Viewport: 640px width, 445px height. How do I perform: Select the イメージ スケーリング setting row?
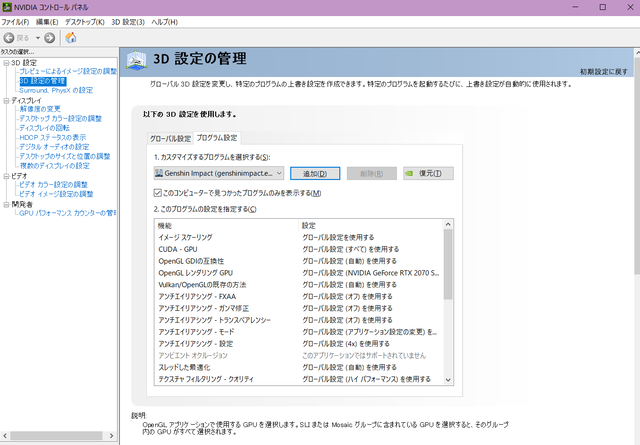(x=299, y=237)
